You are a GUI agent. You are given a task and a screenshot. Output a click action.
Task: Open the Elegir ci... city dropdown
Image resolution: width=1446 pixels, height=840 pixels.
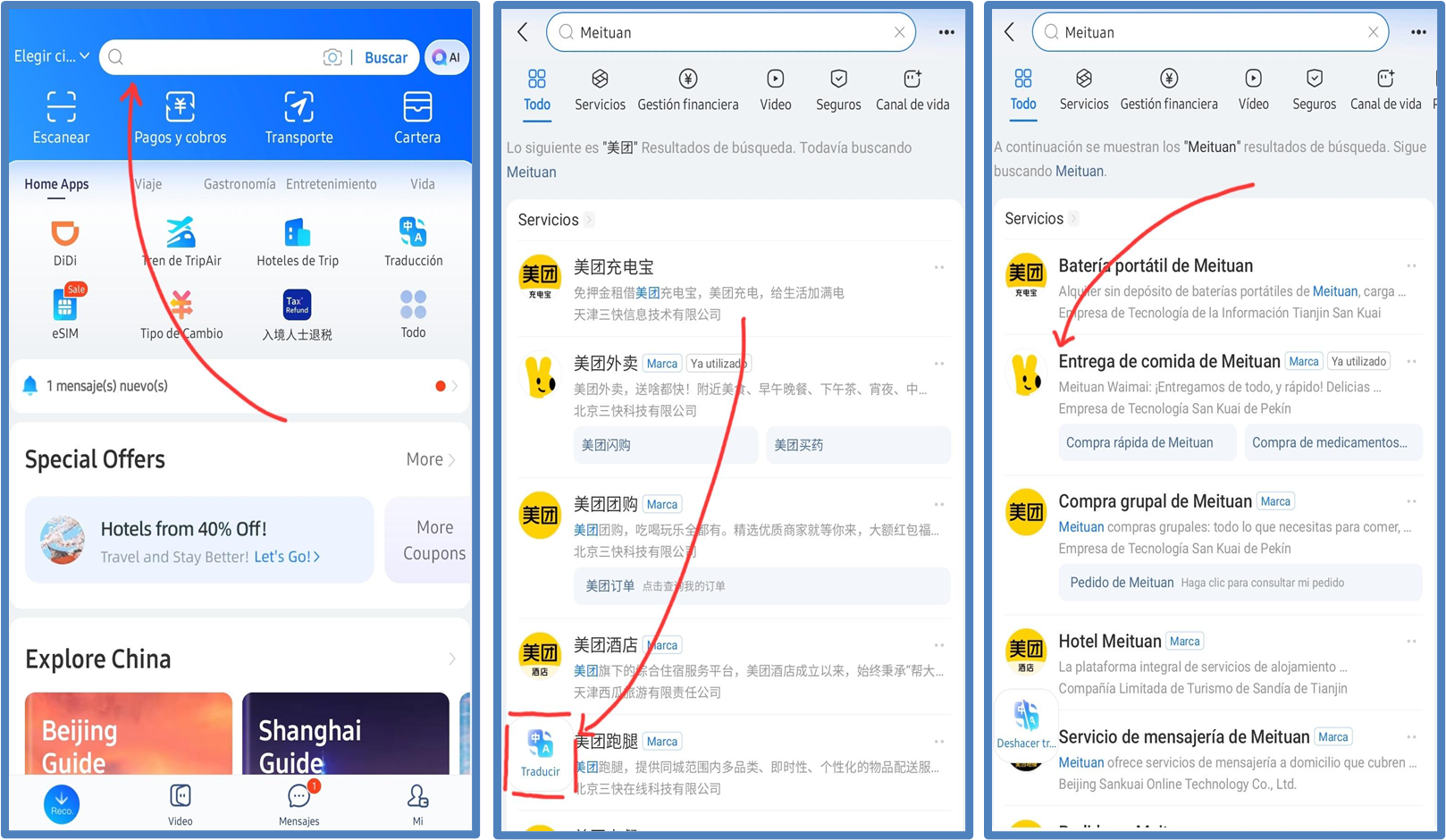click(x=52, y=56)
